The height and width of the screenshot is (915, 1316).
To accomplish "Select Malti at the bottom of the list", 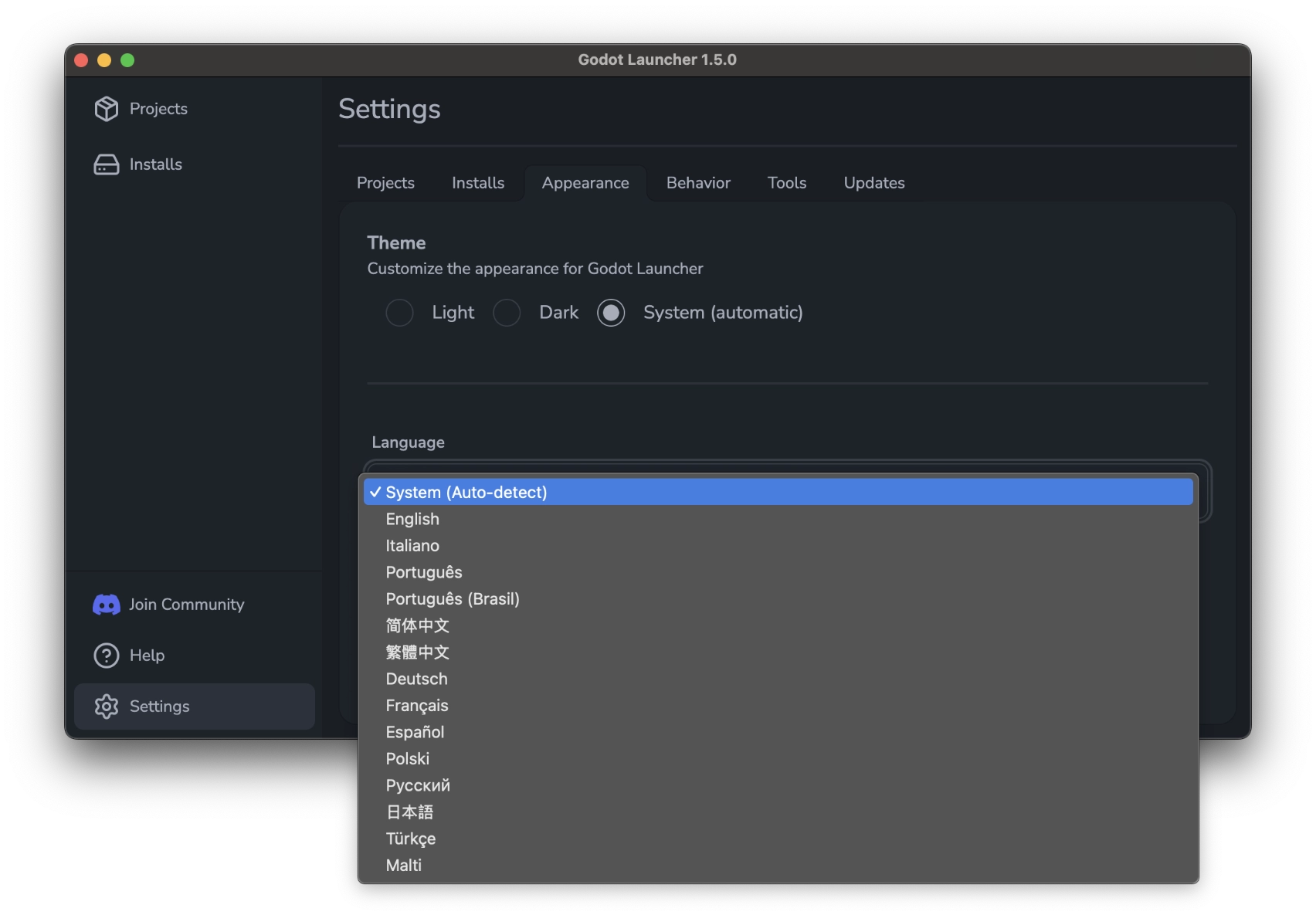I will [x=403, y=865].
